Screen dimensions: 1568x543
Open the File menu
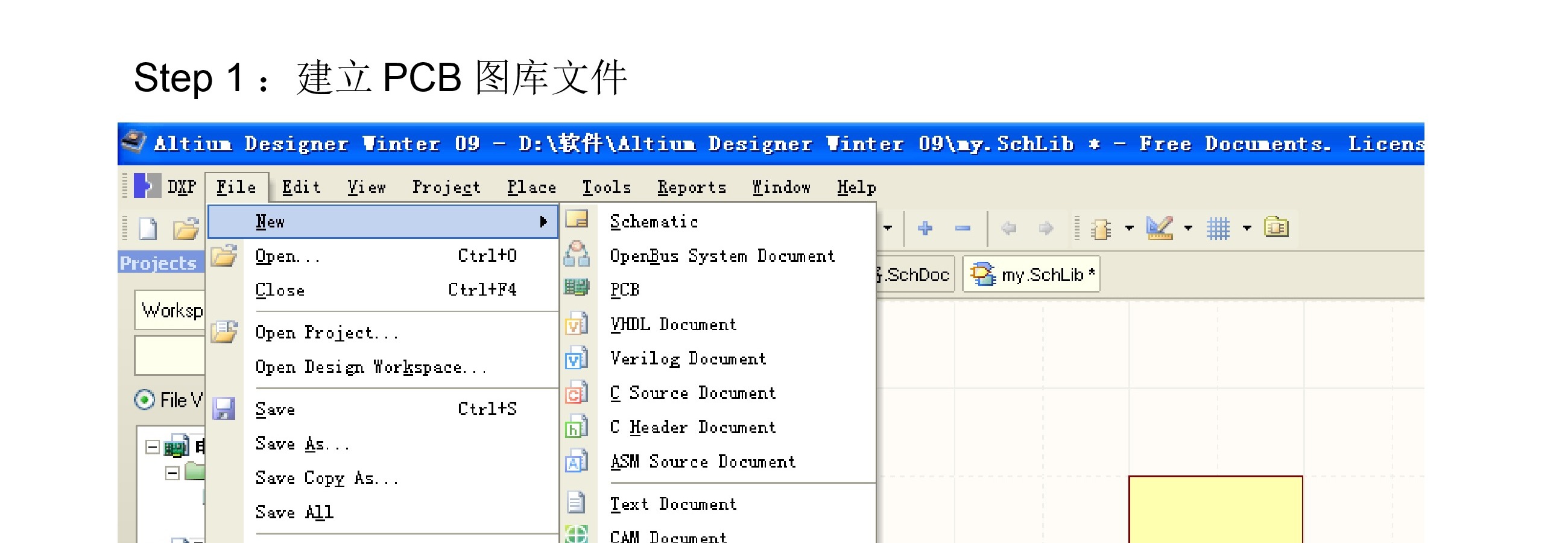(236, 187)
